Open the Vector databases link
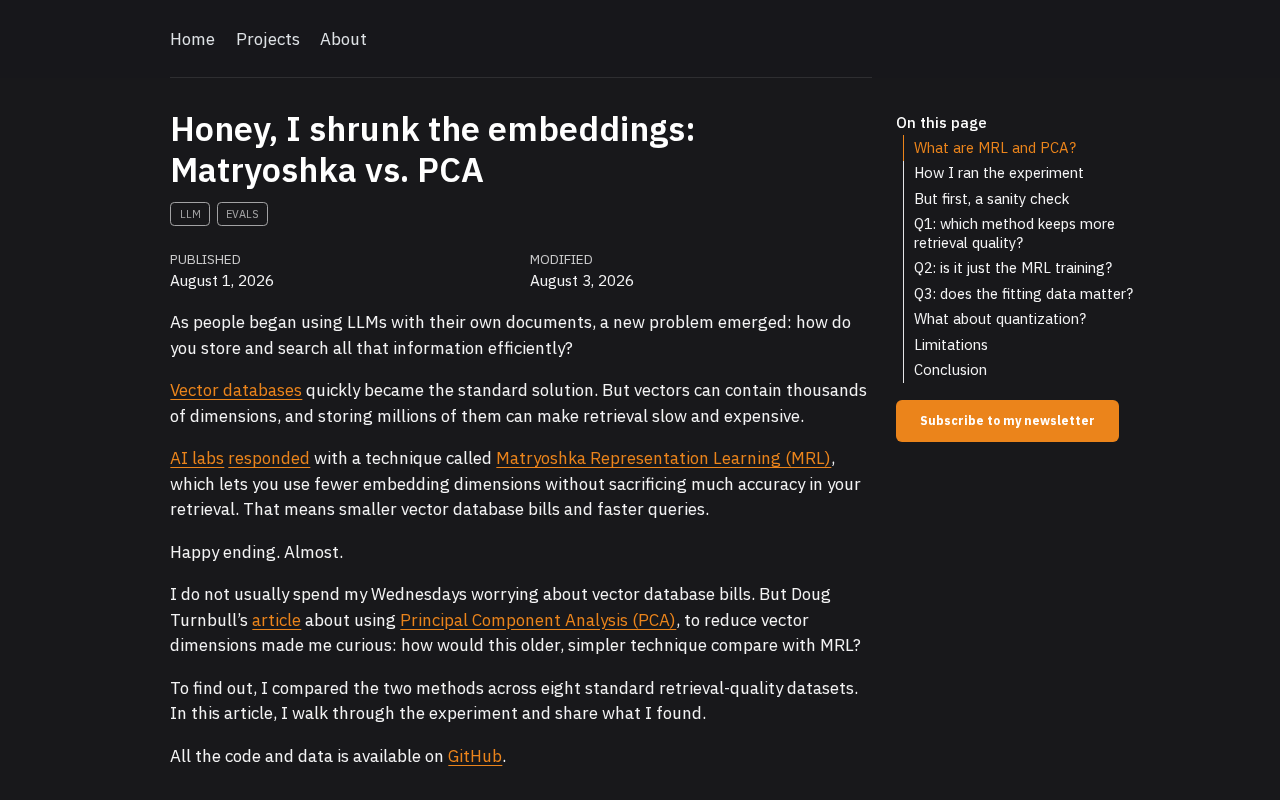 coord(236,390)
